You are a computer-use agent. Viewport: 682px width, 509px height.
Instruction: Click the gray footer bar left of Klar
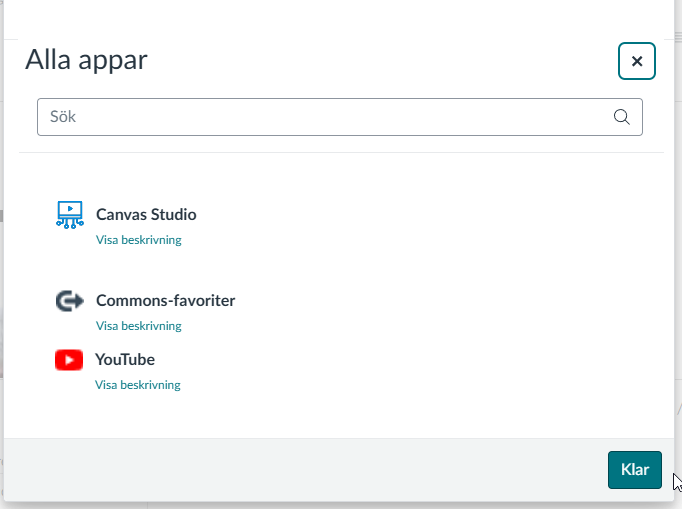[304, 470]
